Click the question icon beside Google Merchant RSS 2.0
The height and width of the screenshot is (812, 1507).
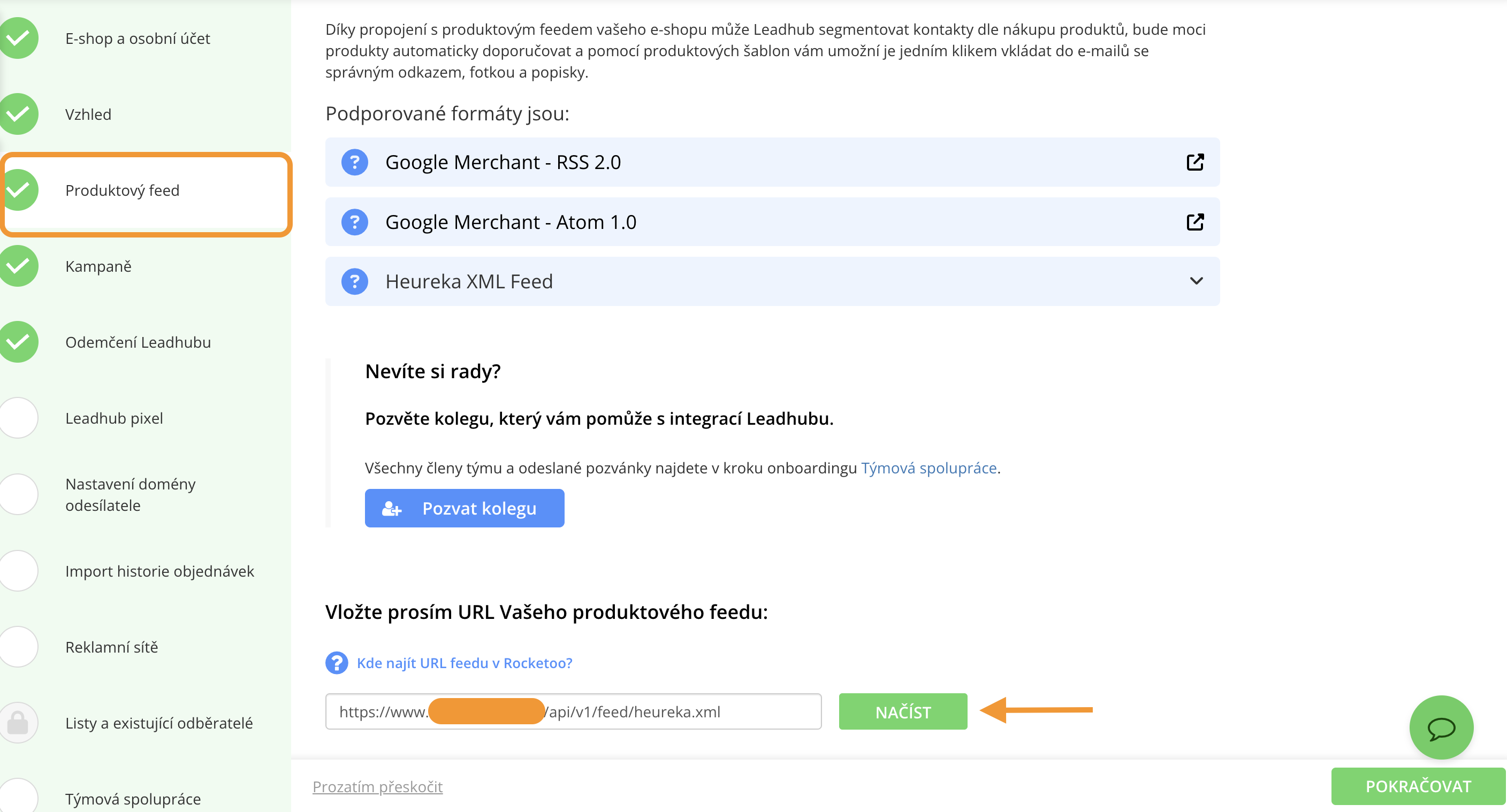click(354, 162)
